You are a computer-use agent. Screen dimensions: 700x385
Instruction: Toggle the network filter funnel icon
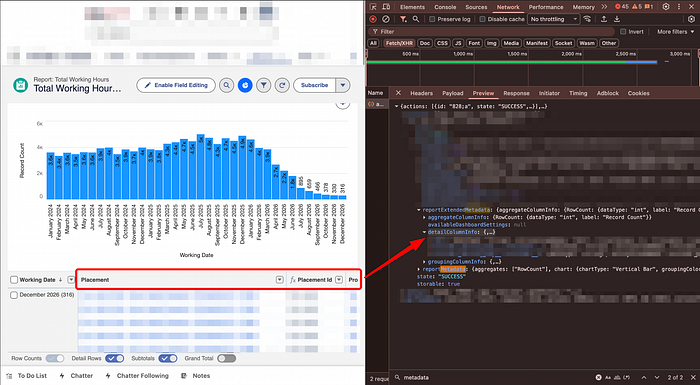point(403,19)
